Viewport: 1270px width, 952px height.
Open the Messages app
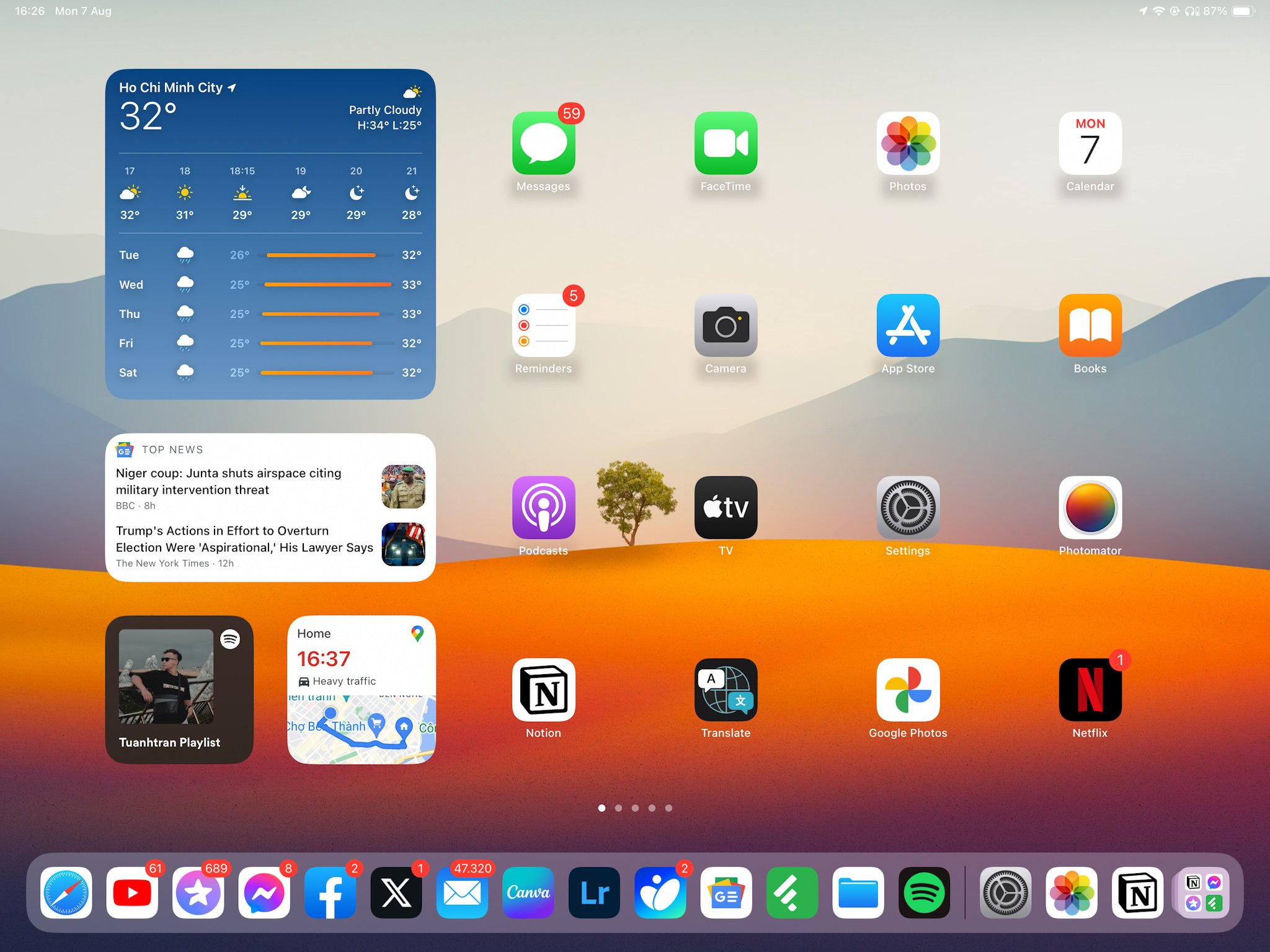coord(543,143)
